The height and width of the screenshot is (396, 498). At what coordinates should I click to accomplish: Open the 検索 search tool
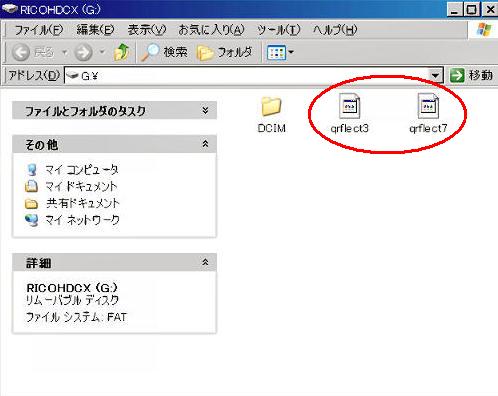tap(164, 52)
